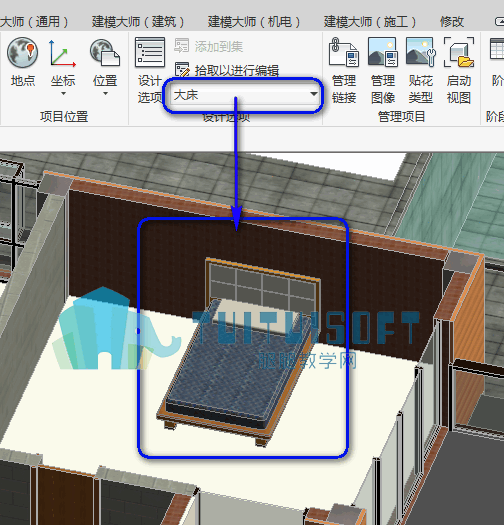Expand the 位置 dropdown arrow

105,94
